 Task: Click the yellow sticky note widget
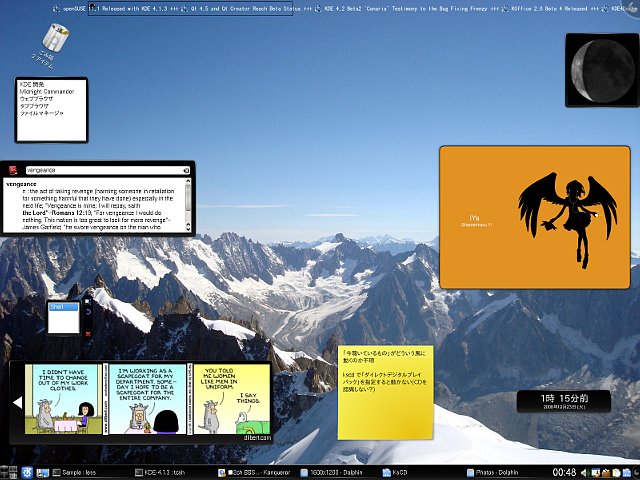tap(385, 393)
